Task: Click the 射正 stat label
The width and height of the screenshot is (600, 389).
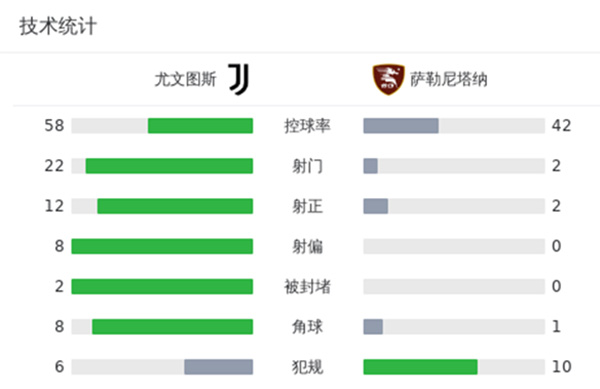Action: pyautogui.click(x=307, y=206)
